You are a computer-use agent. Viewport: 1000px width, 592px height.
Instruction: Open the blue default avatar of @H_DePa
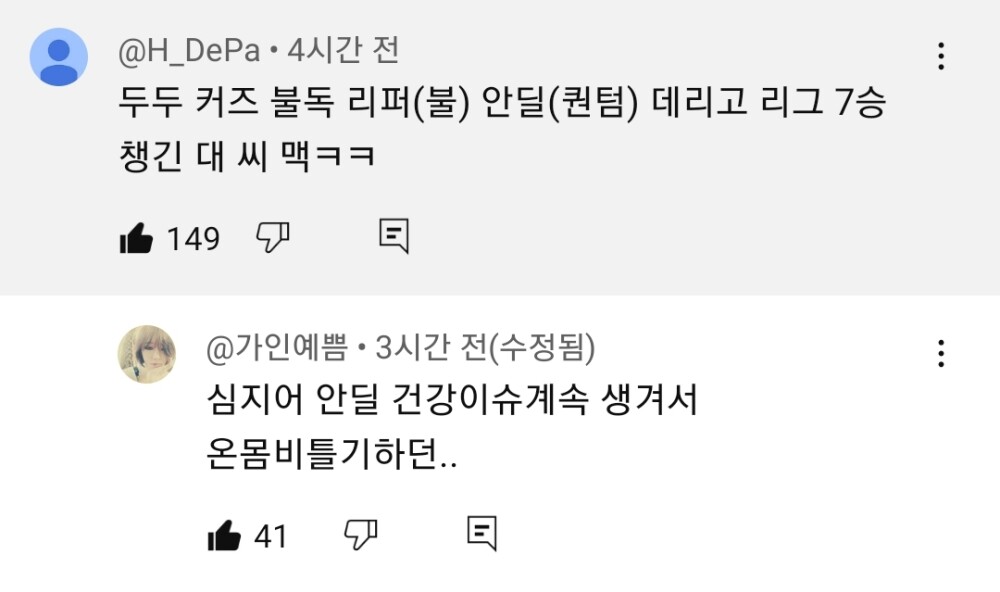59,57
